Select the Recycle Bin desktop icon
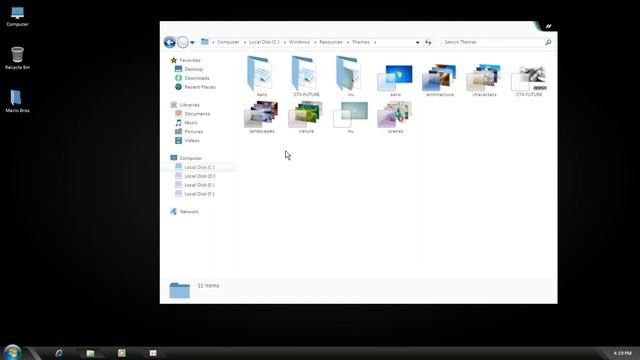Screen dimensions: 640x360 click(17, 58)
